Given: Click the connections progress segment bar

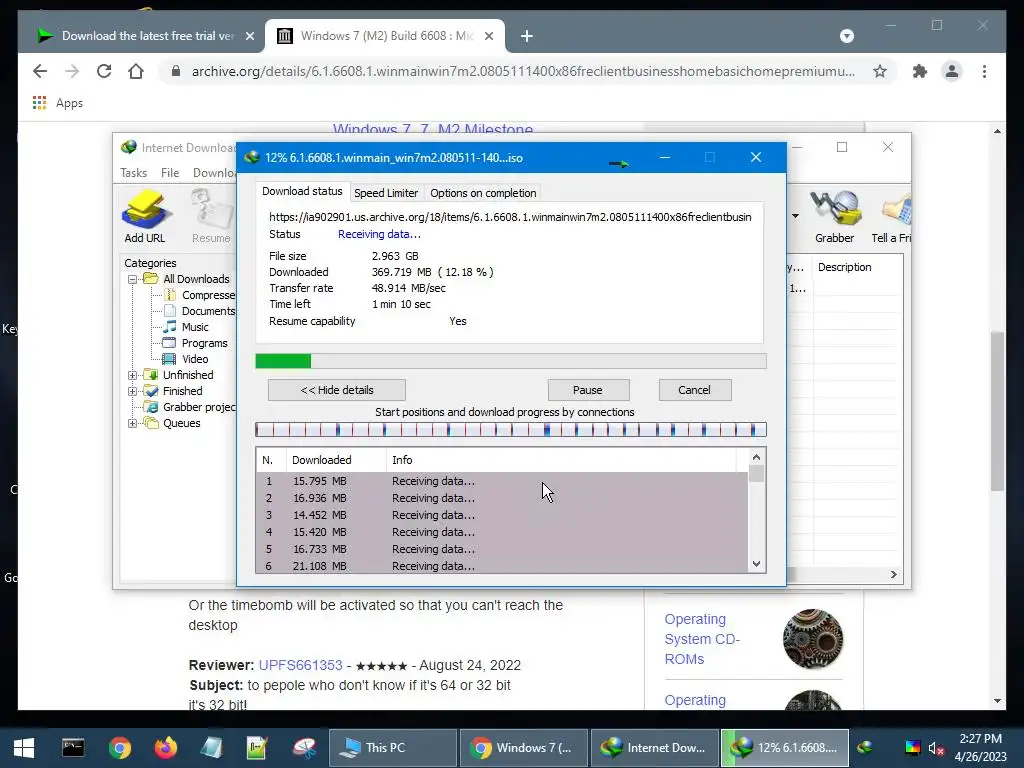Looking at the screenshot, I should [x=511, y=429].
